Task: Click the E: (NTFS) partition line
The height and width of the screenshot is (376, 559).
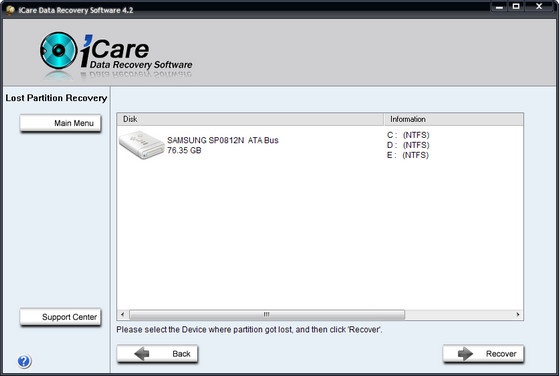Action: click(408, 155)
